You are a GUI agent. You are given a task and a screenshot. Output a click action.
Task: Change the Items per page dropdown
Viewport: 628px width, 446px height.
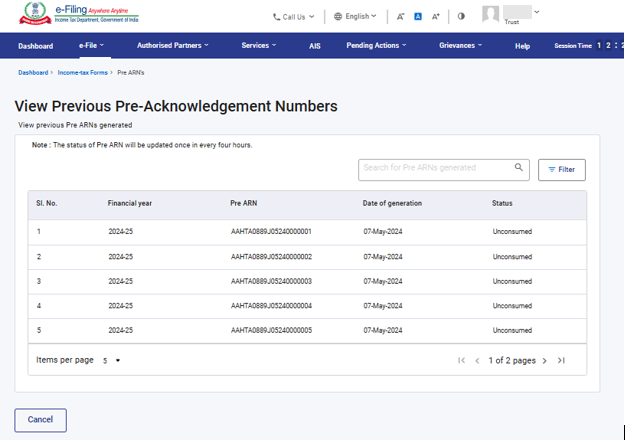click(x=111, y=361)
